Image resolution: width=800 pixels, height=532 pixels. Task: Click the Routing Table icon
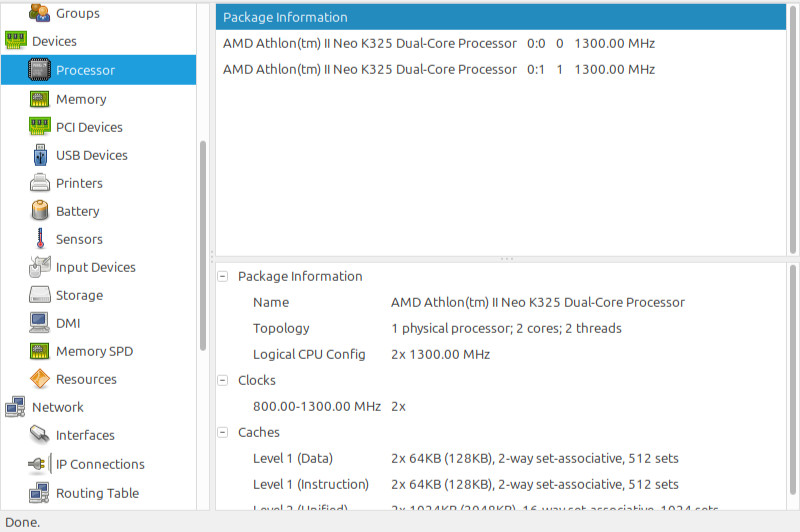point(39,493)
